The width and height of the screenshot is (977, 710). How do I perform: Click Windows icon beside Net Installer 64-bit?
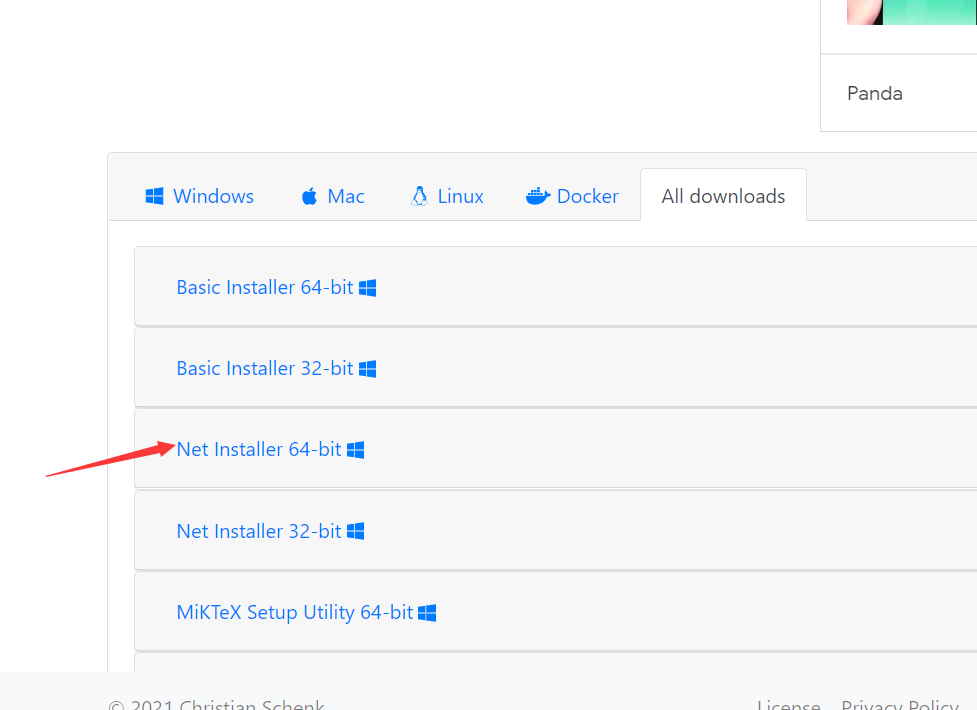pyautogui.click(x=356, y=450)
